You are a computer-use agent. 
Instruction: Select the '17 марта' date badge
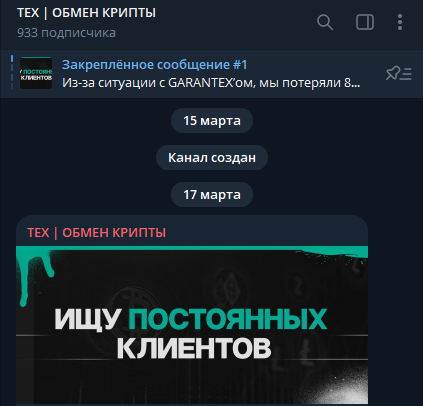[212, 194]
